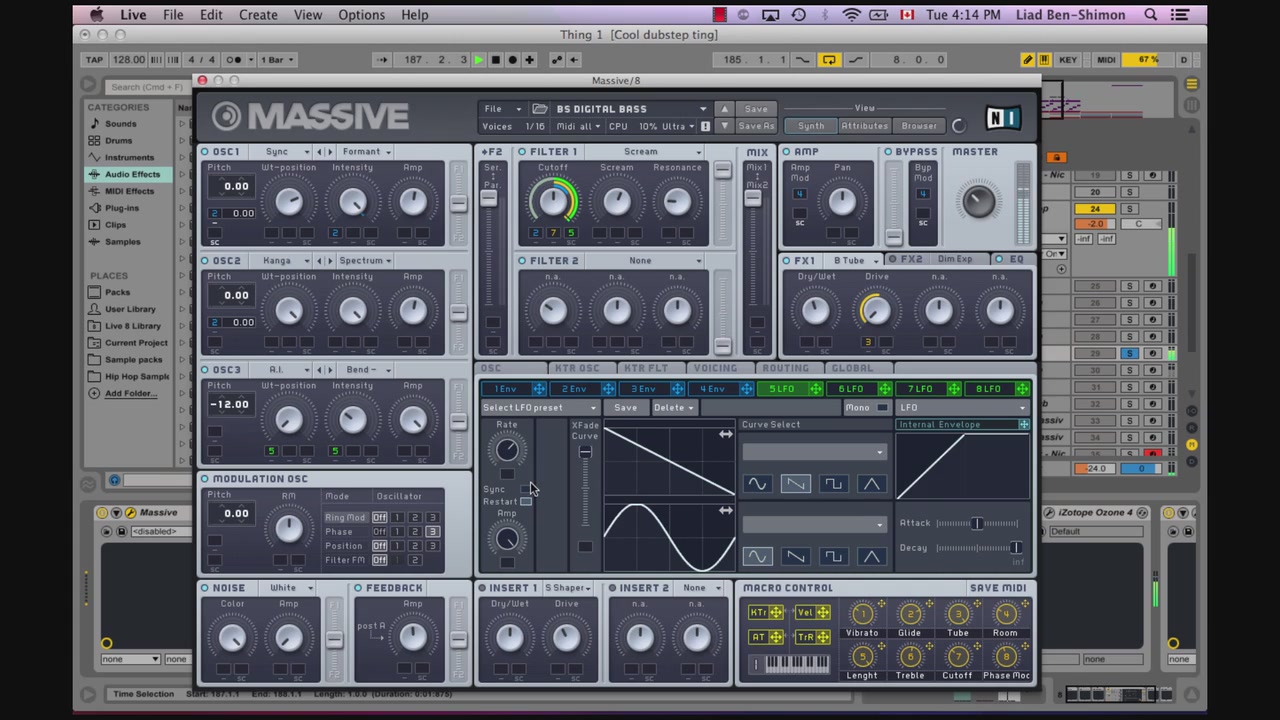Open the Massive File menu dropdown
The width and height of the screenshot is (1280, 720).
pyautogui.click(x=503, y=109)
